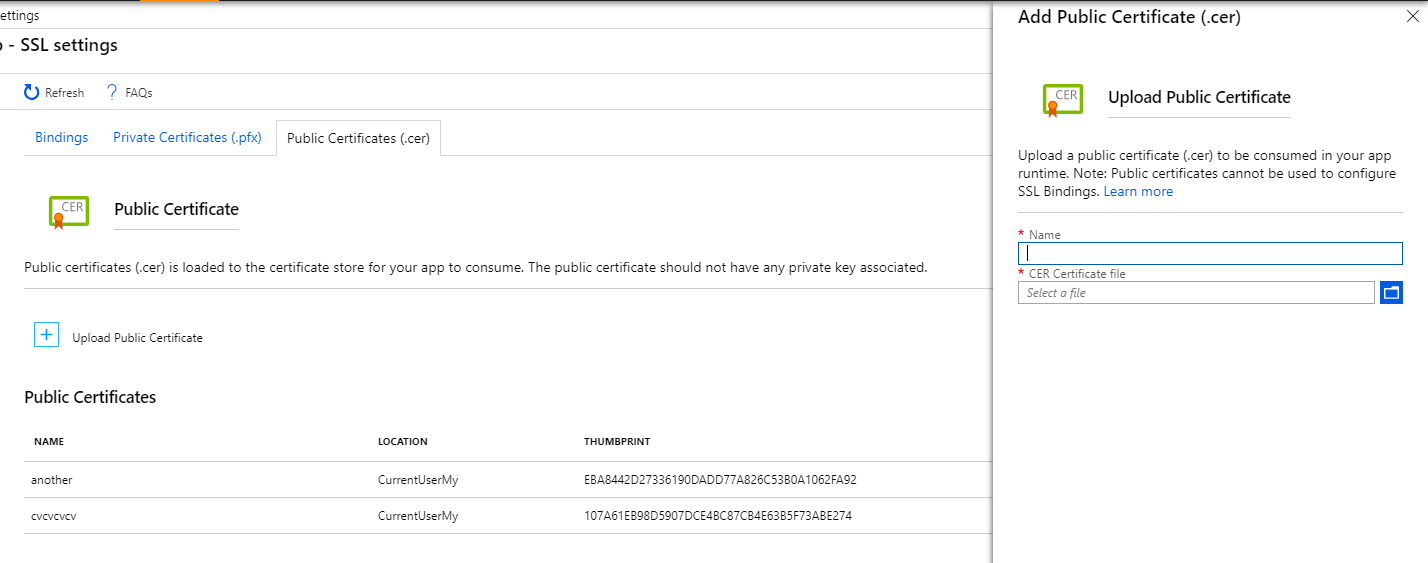Click the folder browse icon for CER file
The width and height of the screenshot is (1428, 563).
click(1391, 293)
